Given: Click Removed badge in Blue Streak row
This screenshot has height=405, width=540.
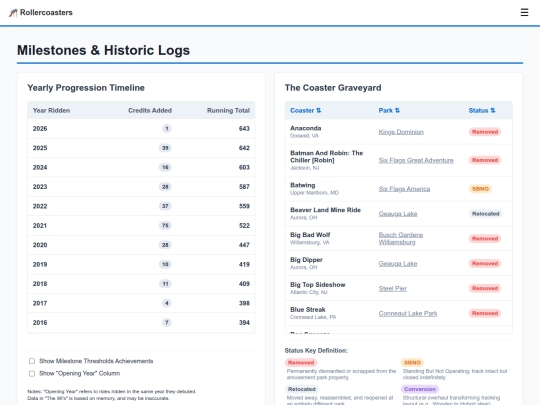Looking at the screenshot, I should pos(485,313).
